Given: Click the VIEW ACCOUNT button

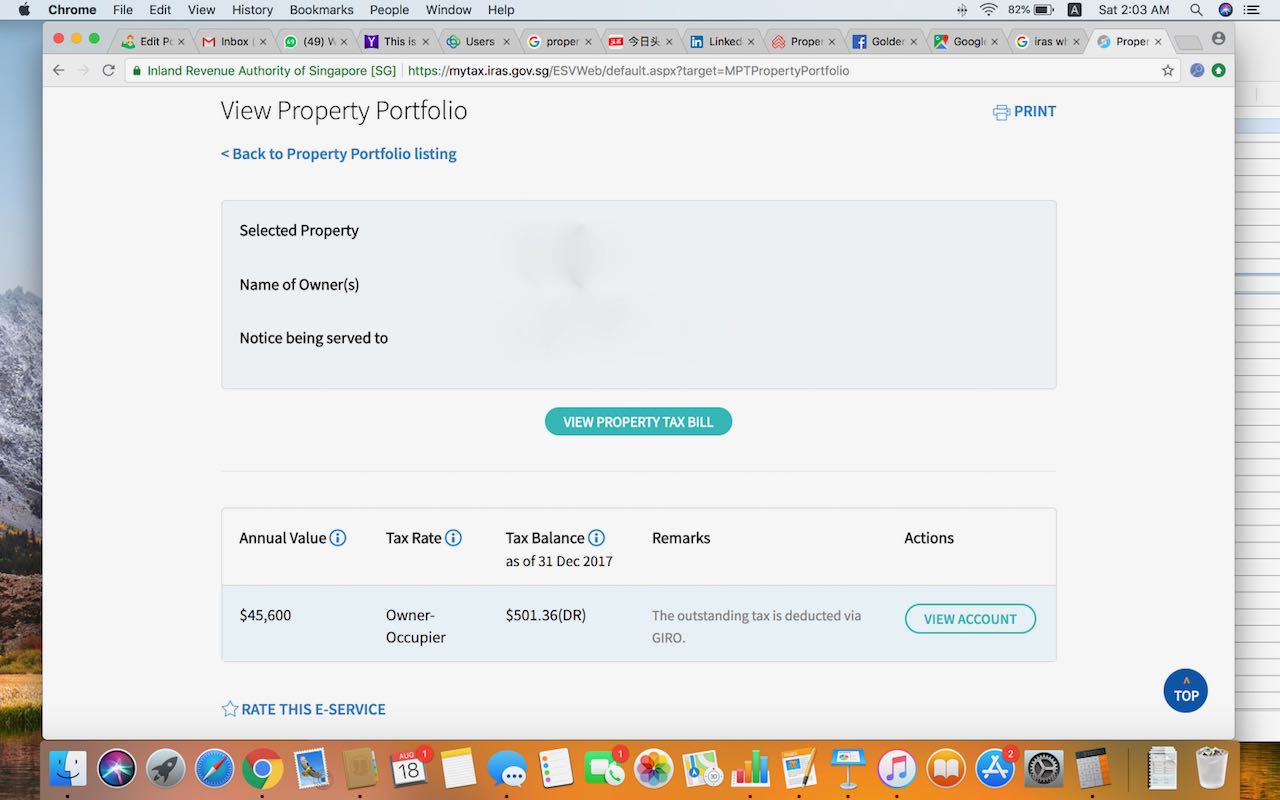Looking at the screenshot, I should 969,618.
